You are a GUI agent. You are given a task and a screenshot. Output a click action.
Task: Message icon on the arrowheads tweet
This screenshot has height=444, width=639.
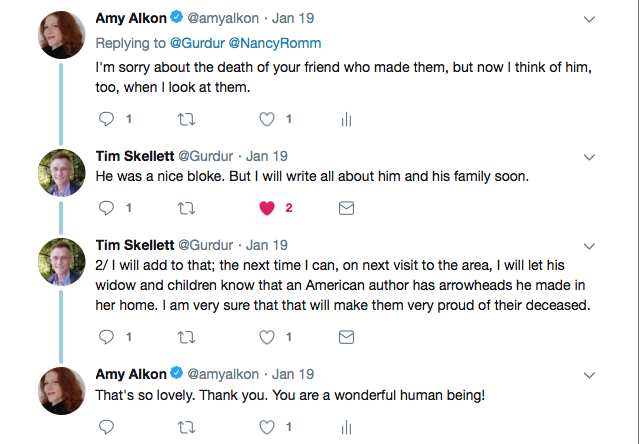click(346, 337)
